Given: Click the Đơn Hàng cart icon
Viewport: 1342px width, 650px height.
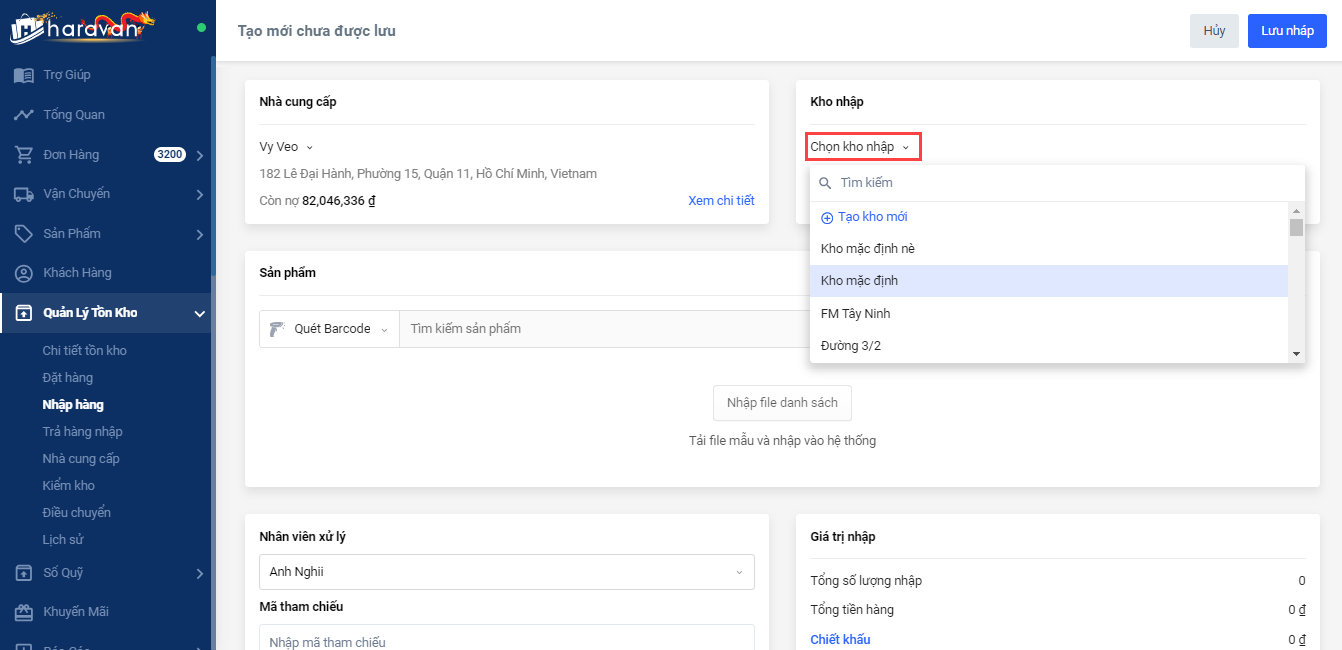Looking at the screenshot, I should 24,155.
